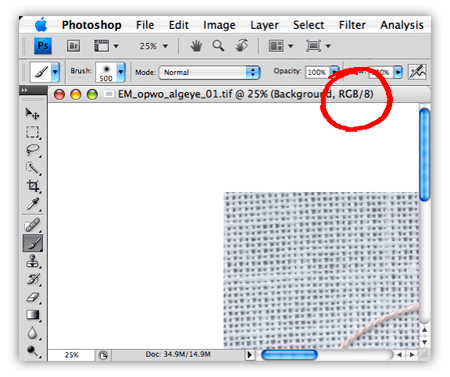Click the horizontal scrollbar thumb
450x377 pixels.
289,355
